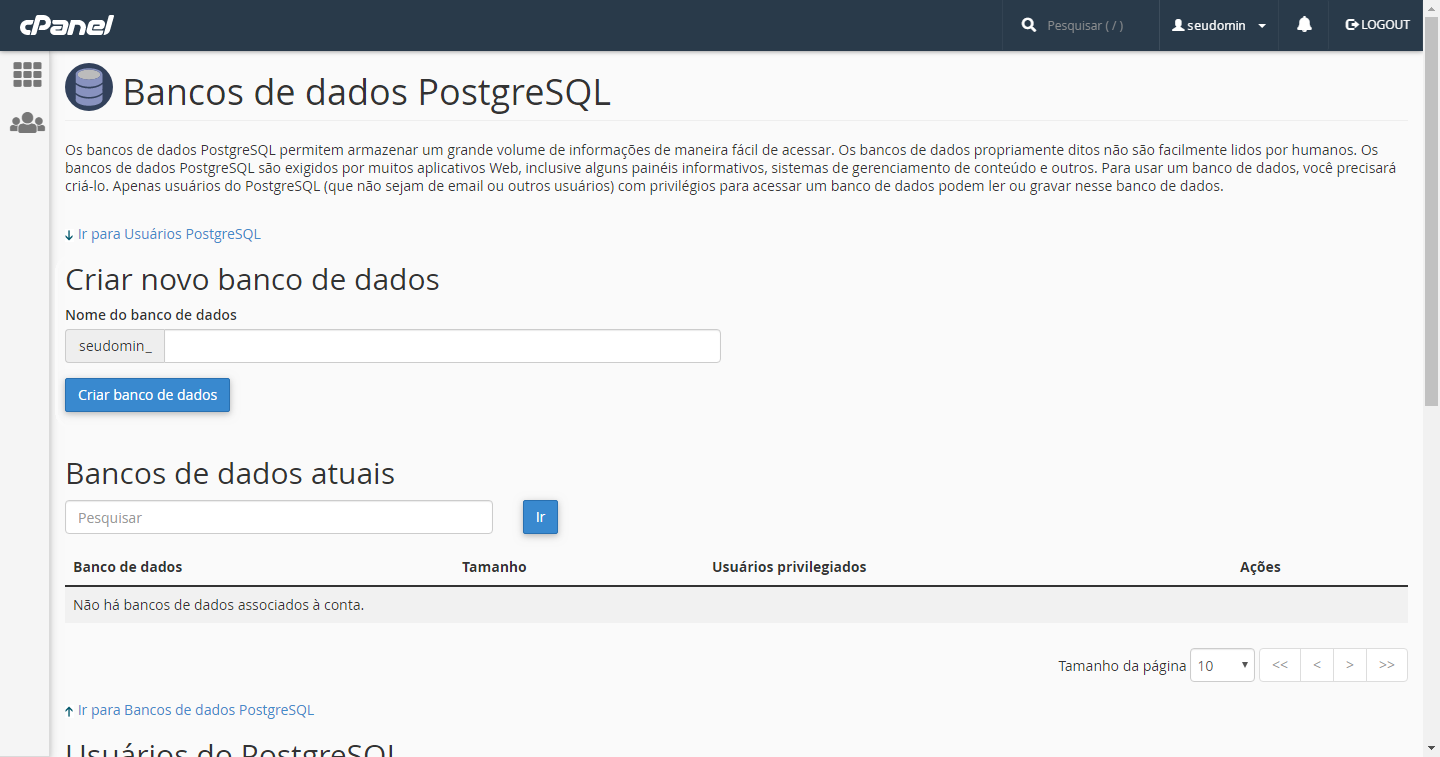Click the Ações column header
Viewport: 1440px width, 757px height.
pos(1260,567)
